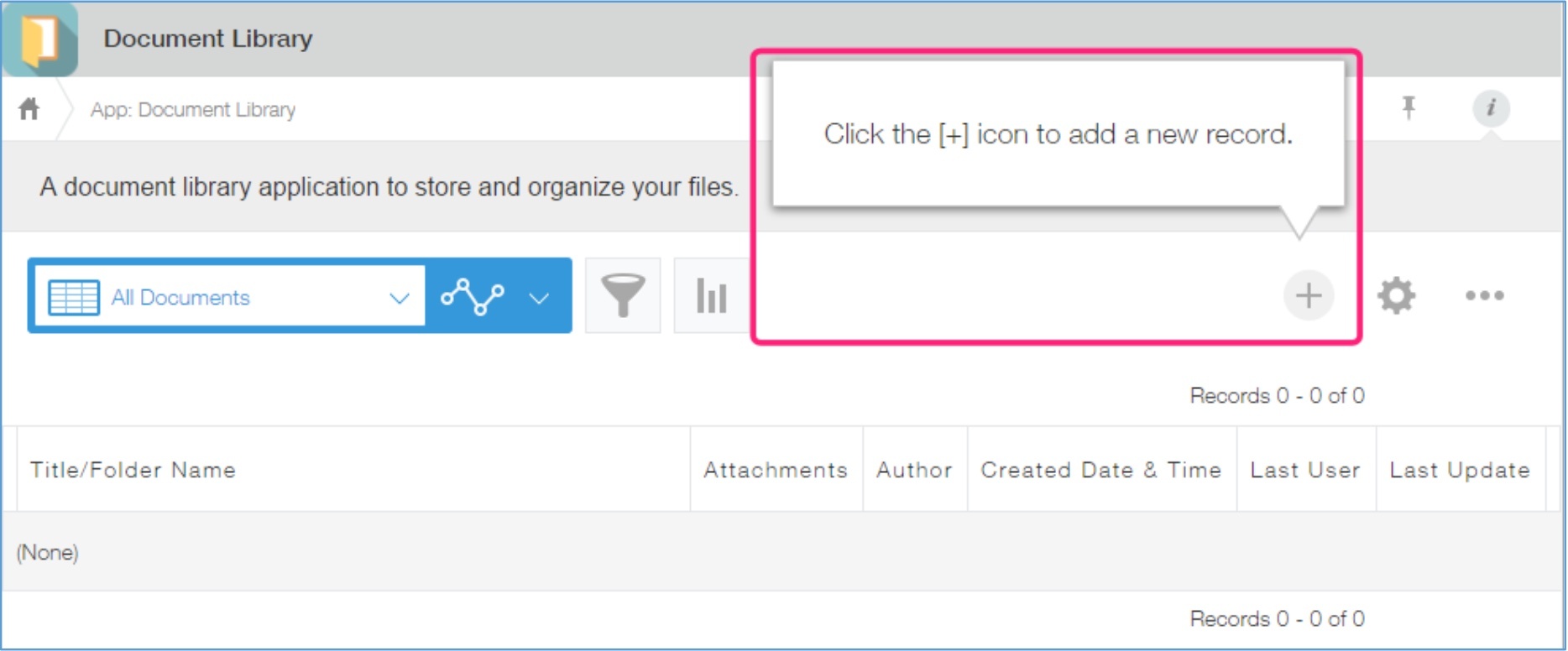Open app settings gear icon
The width and height of the screenshot is (1568, 651).
pyautogui.click(x=1396, y=295)
